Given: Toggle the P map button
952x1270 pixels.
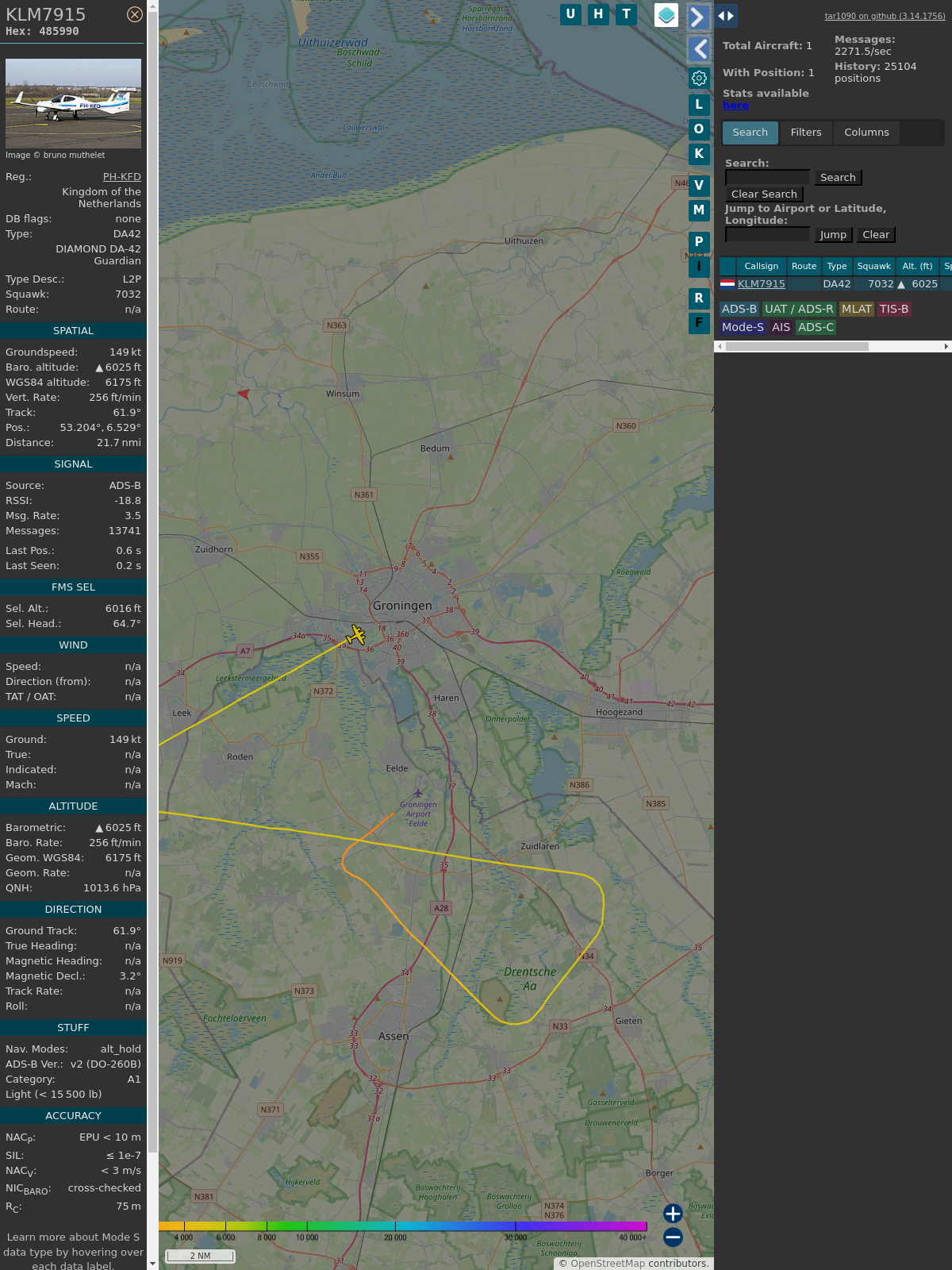Looking at the screenshot, I should tap(699, 241).
